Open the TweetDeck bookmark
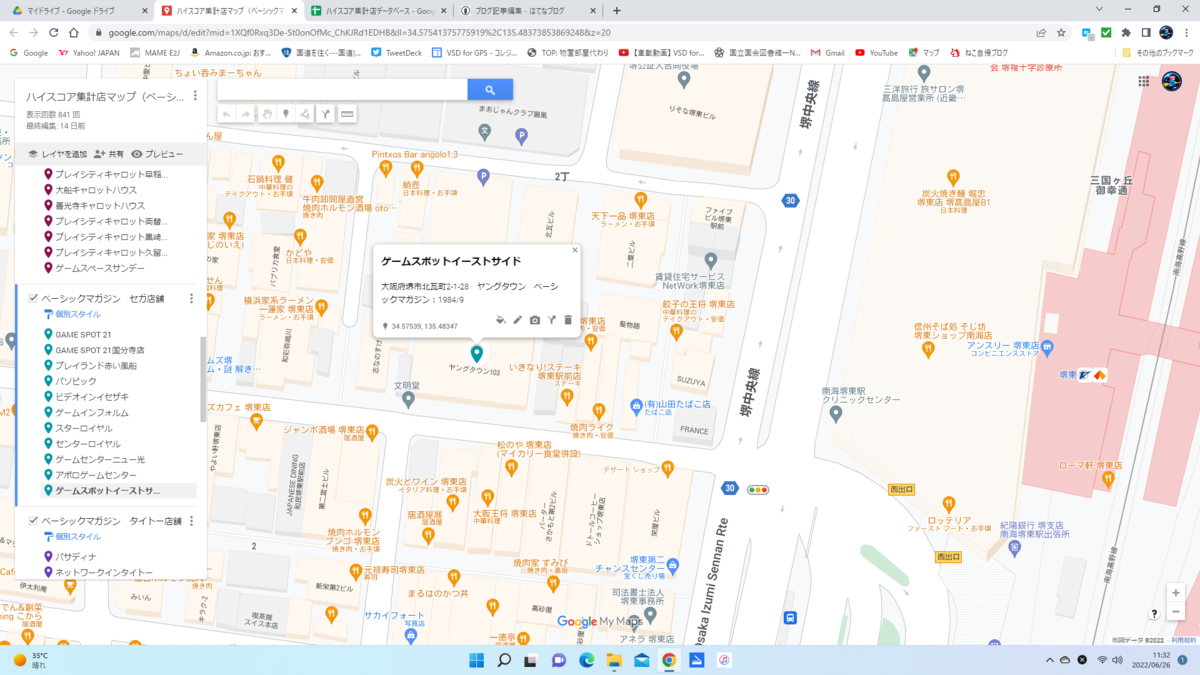Screen dimensions: 1200x675 [397, 52]
